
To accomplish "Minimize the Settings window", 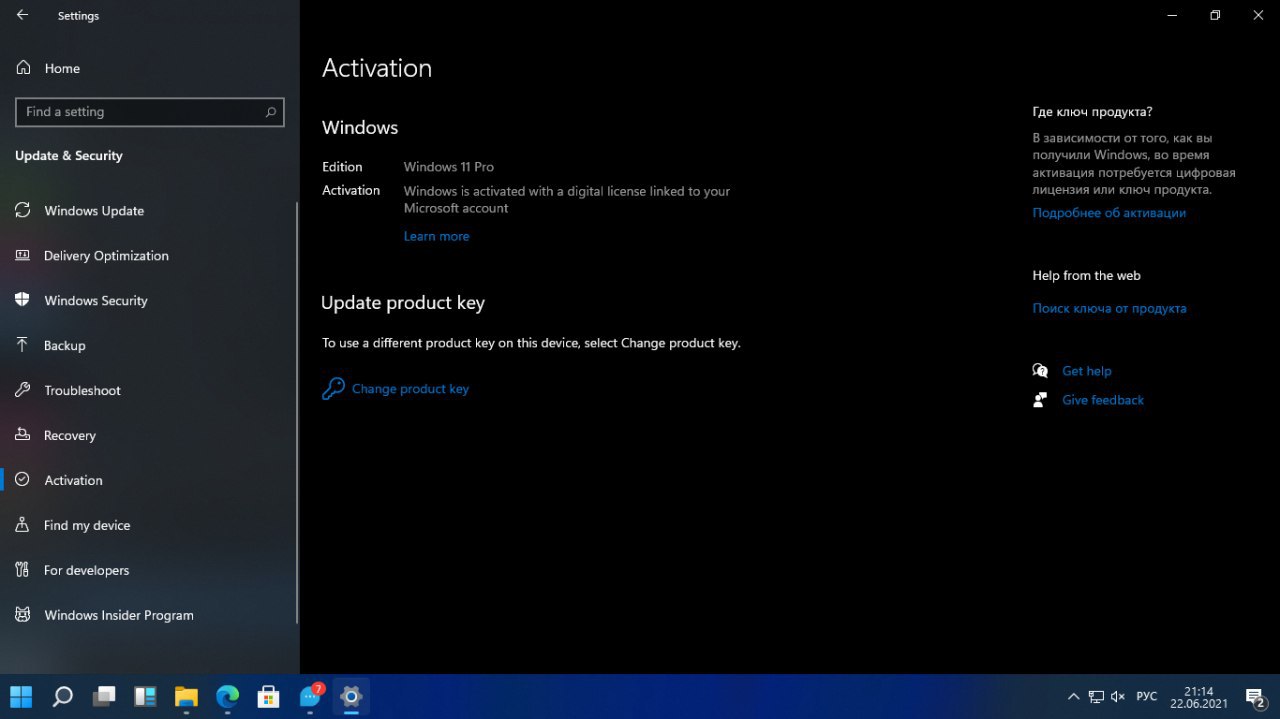I will pos(1171,15).
